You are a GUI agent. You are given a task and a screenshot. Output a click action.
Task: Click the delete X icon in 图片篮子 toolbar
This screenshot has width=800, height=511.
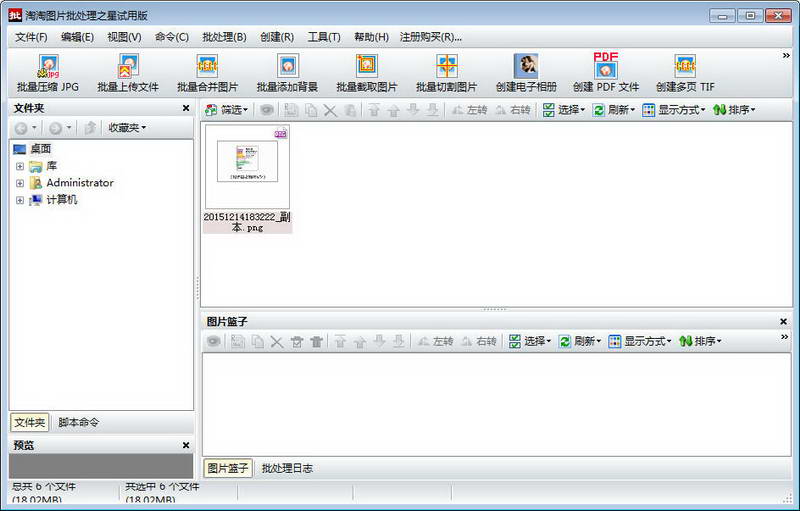tap(277, 341)
